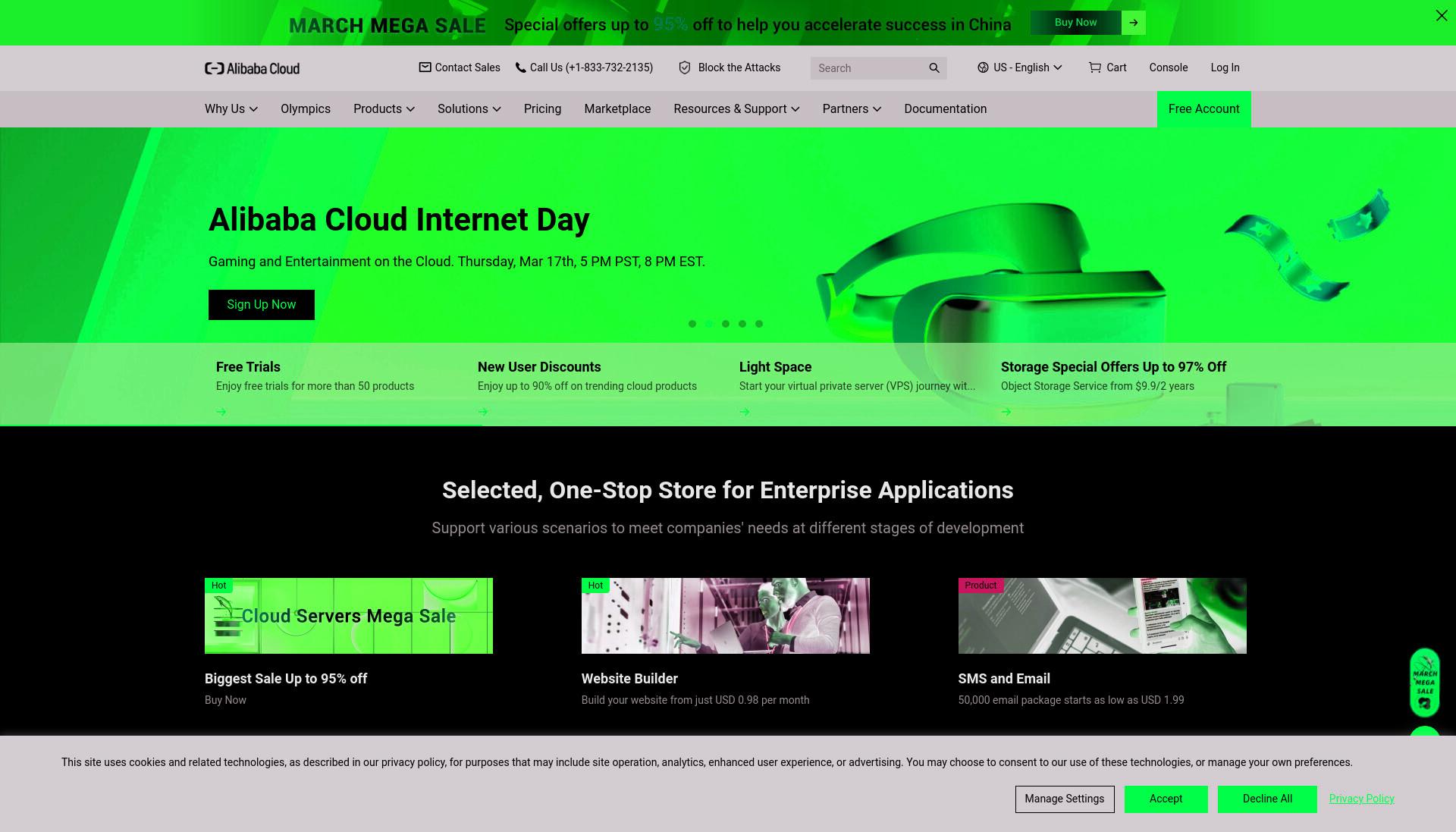This screenshot has width=1456, height=832.
Task: Expand the Products dropdown menu
Action: (x=384, y=109)
